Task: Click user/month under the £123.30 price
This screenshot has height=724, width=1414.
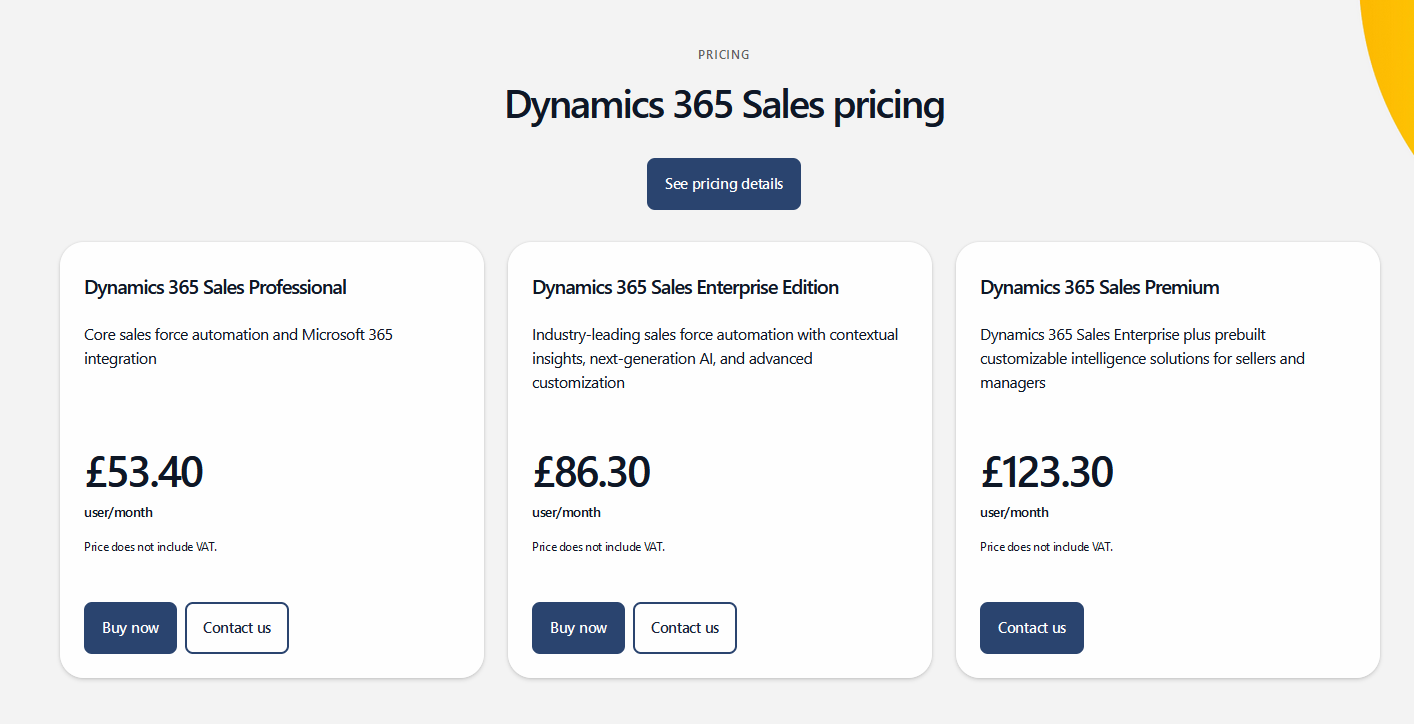Action: 1014,513
